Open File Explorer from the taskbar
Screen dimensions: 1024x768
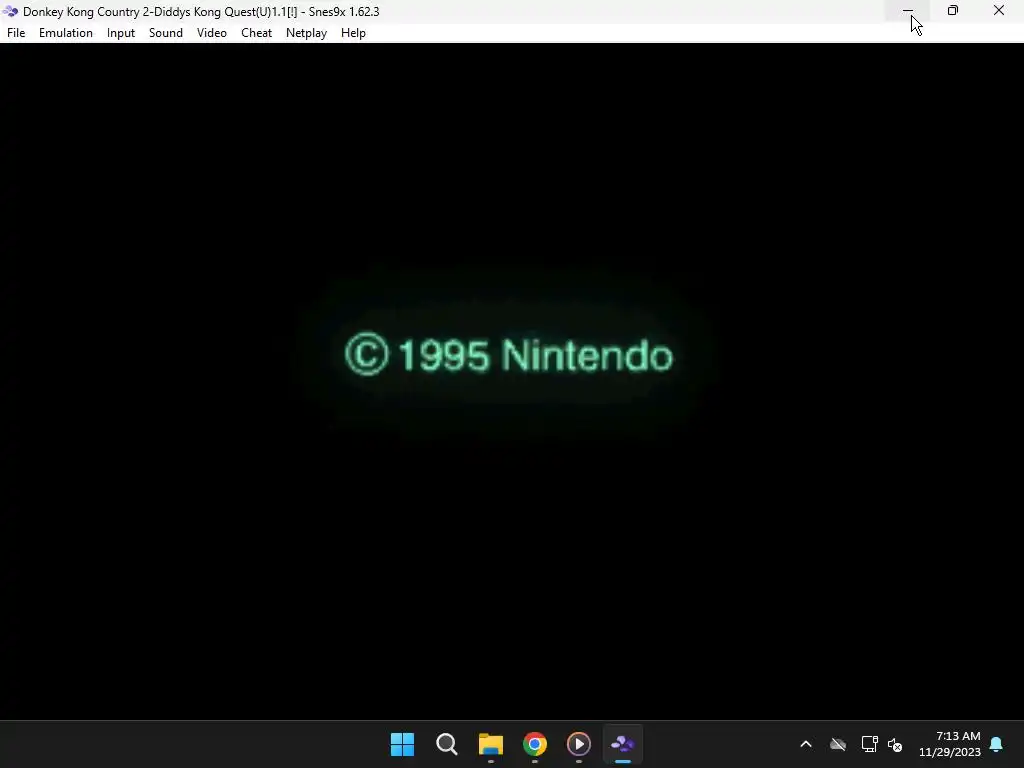click(490, 744)
